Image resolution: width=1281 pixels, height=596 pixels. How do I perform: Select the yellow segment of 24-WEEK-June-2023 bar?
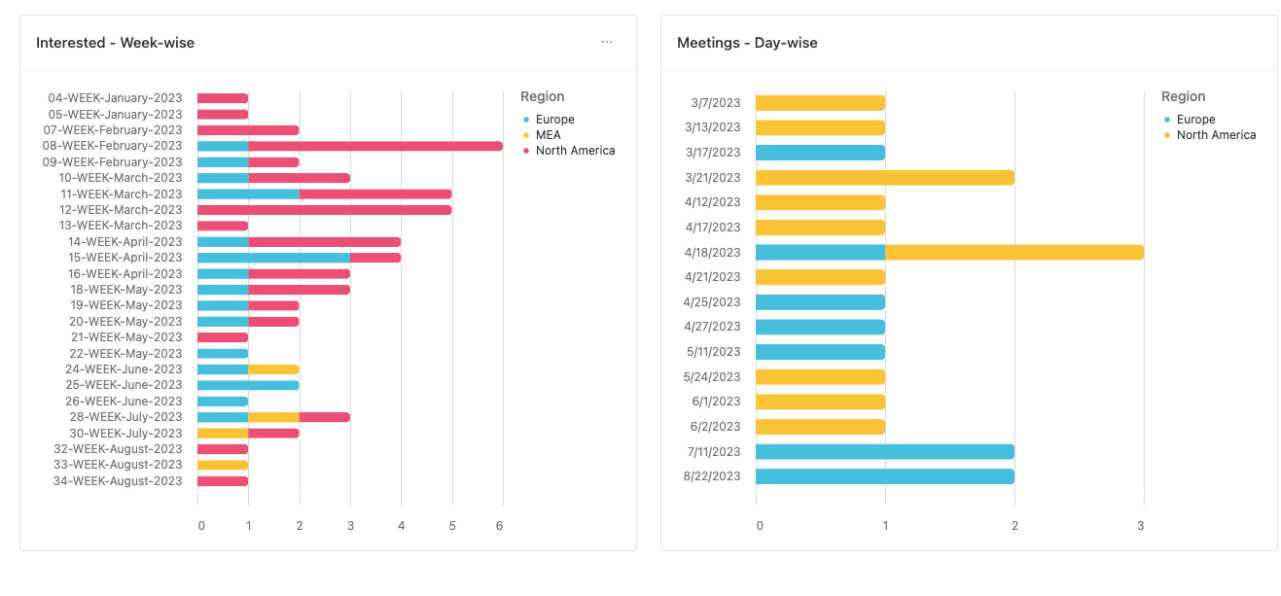(x=273, y=369)
